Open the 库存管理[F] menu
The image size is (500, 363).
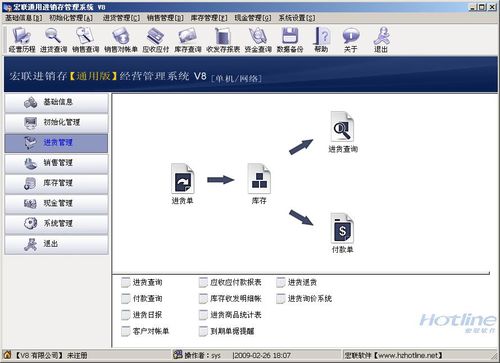209,18
